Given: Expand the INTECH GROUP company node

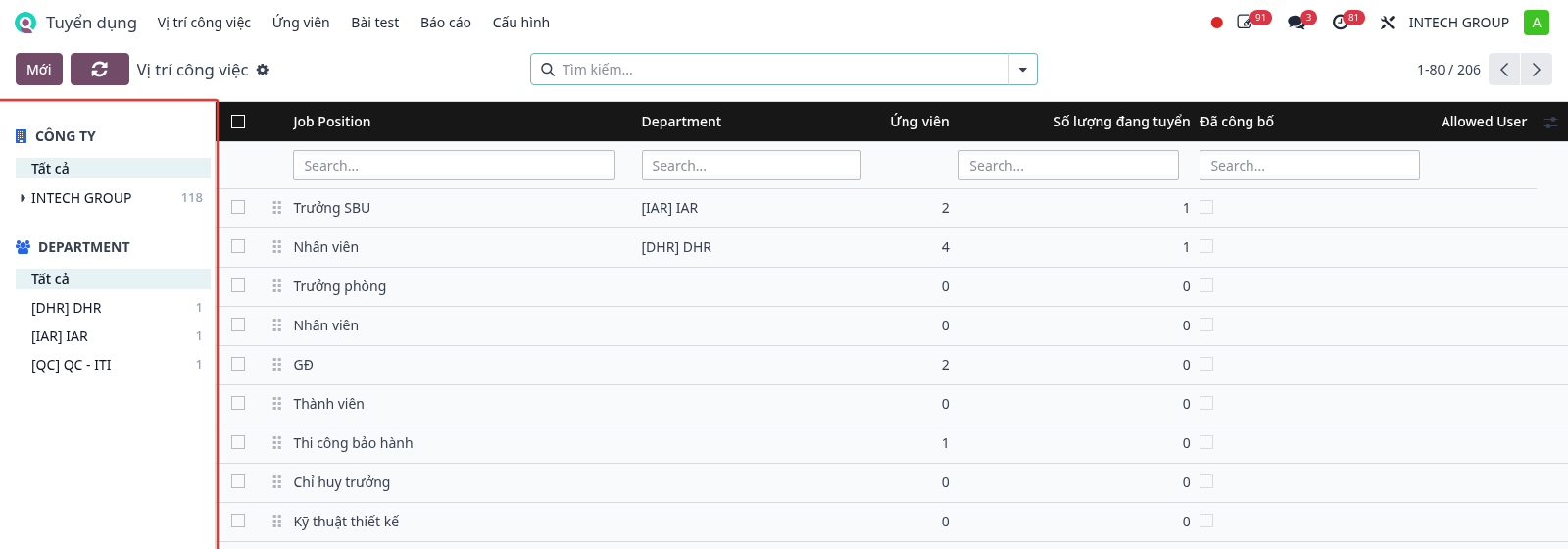Looking at the screenshot, I should [23, 198].
